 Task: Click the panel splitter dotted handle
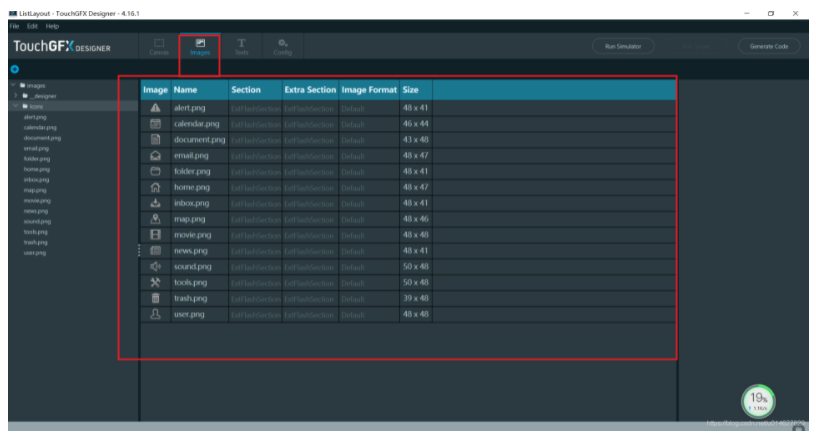139,250
